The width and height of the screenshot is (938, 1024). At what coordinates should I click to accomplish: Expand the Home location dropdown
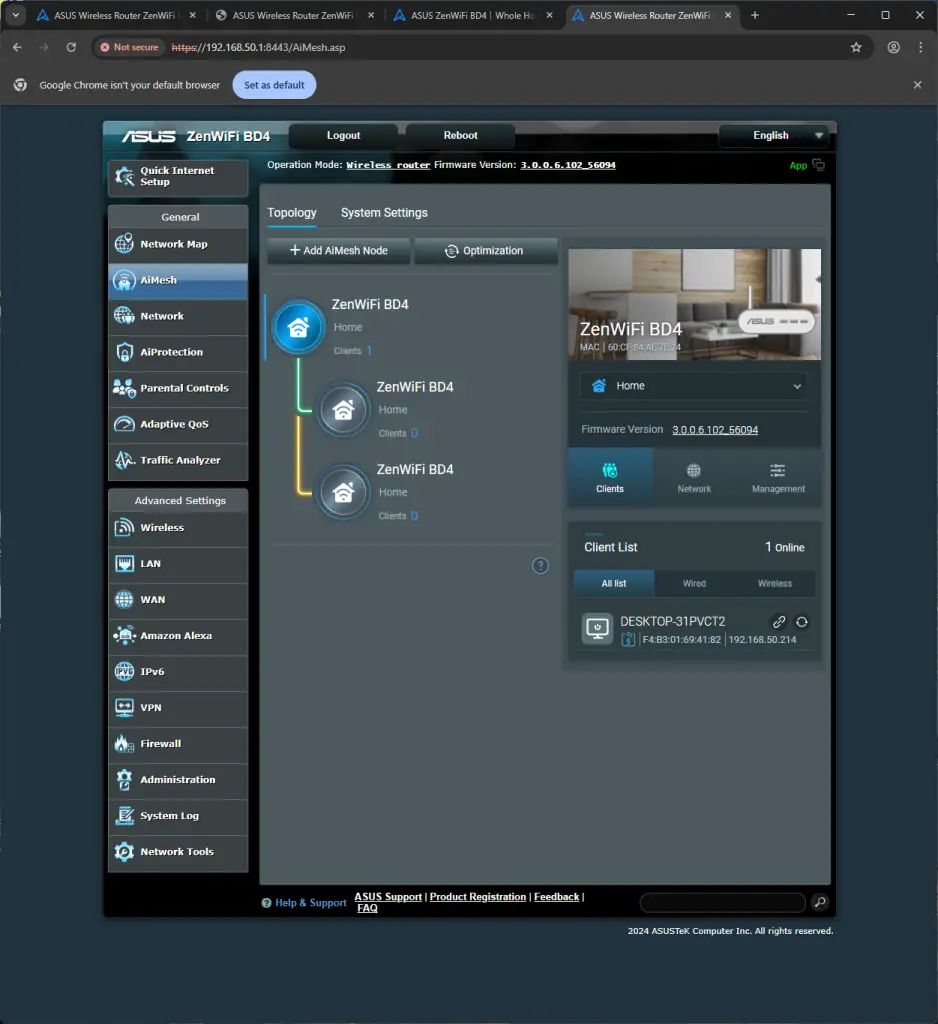click(x=694, y=386)
